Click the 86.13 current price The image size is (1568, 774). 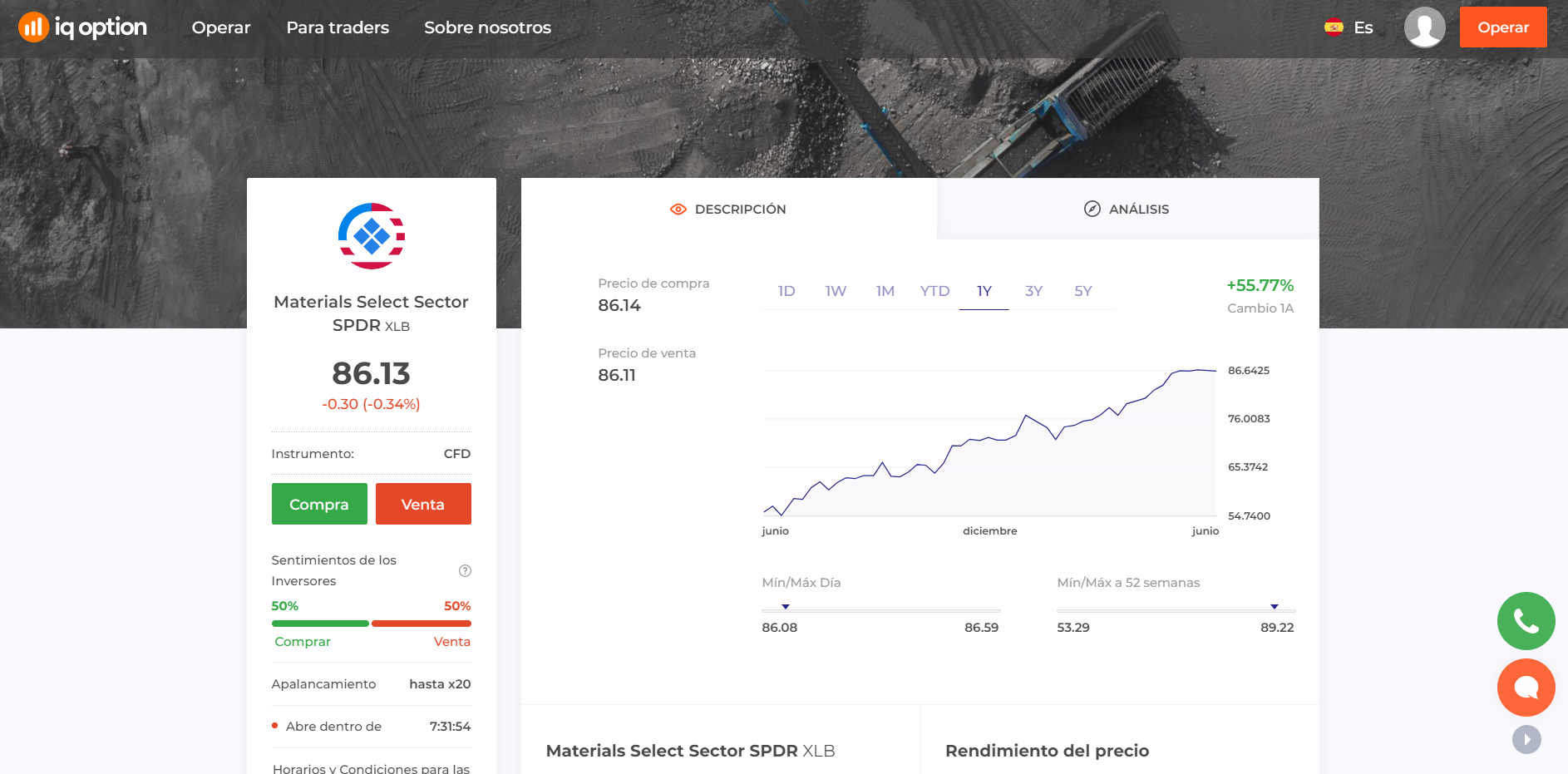tap(371, 373)
